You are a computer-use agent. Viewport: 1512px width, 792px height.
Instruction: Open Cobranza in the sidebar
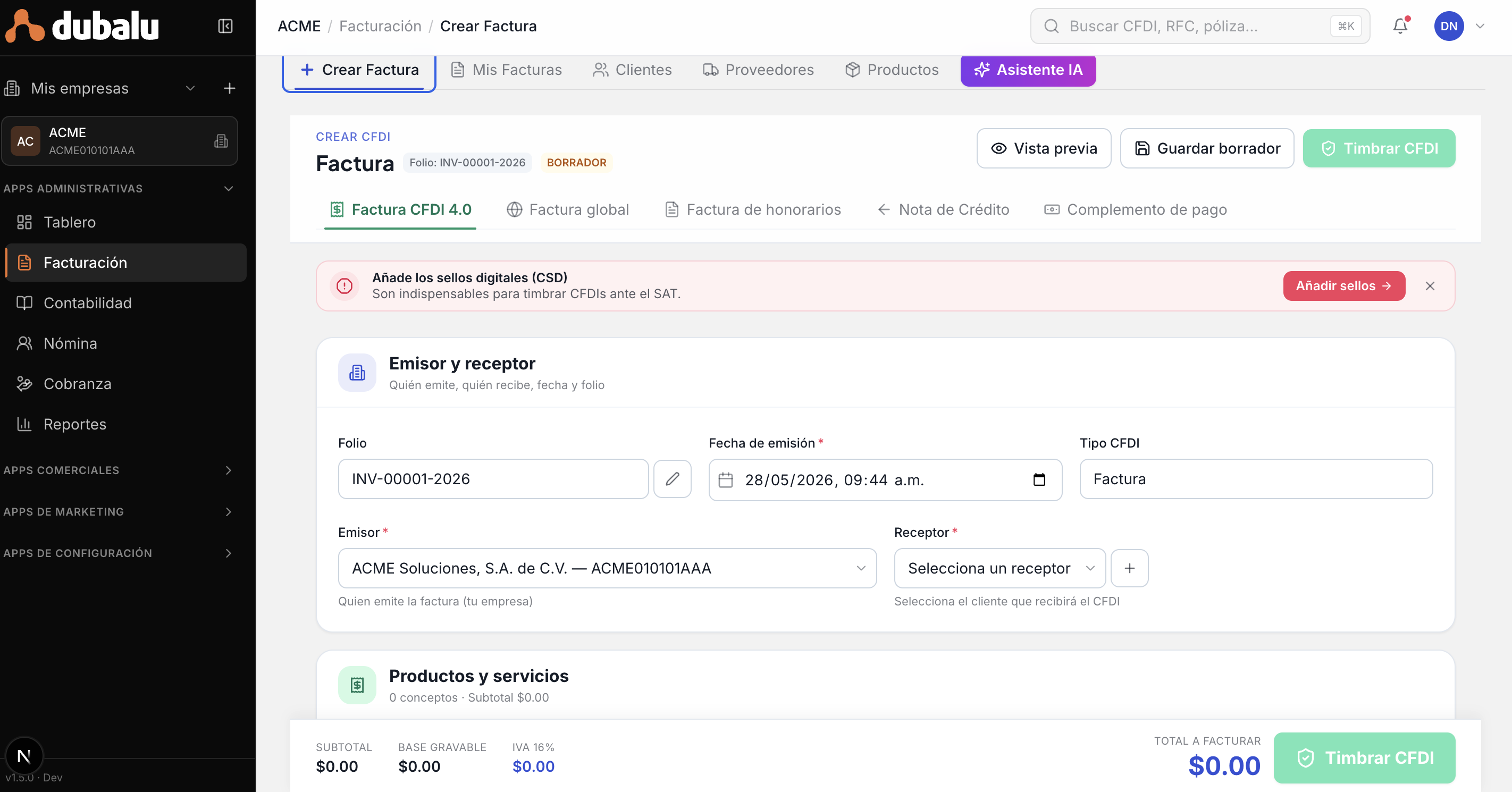click(x=124, y=384)
